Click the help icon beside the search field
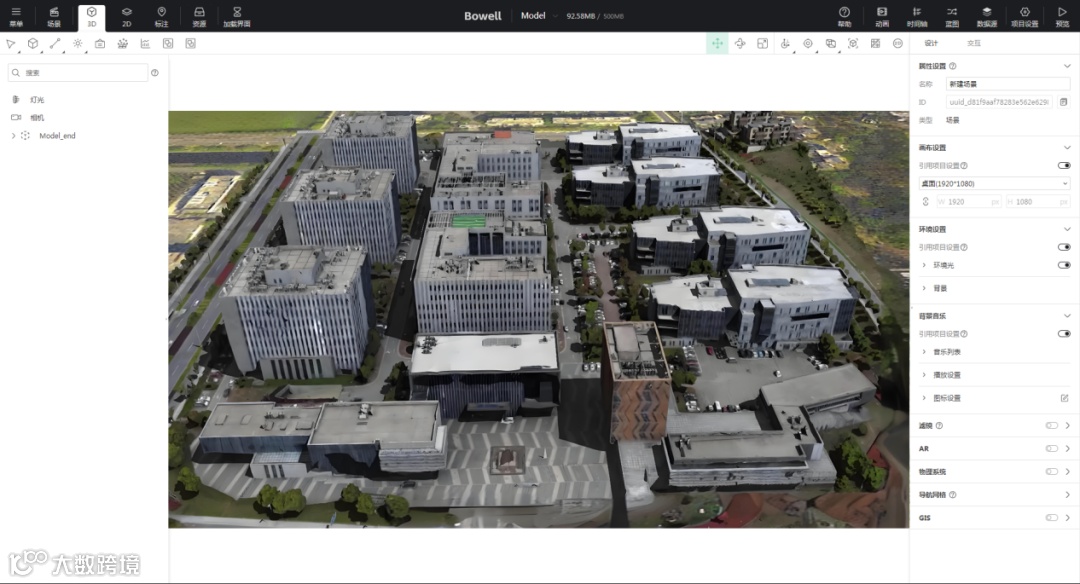Viewport: 1080px width, 584px height. pyautogui.click(x=155, y=72)
